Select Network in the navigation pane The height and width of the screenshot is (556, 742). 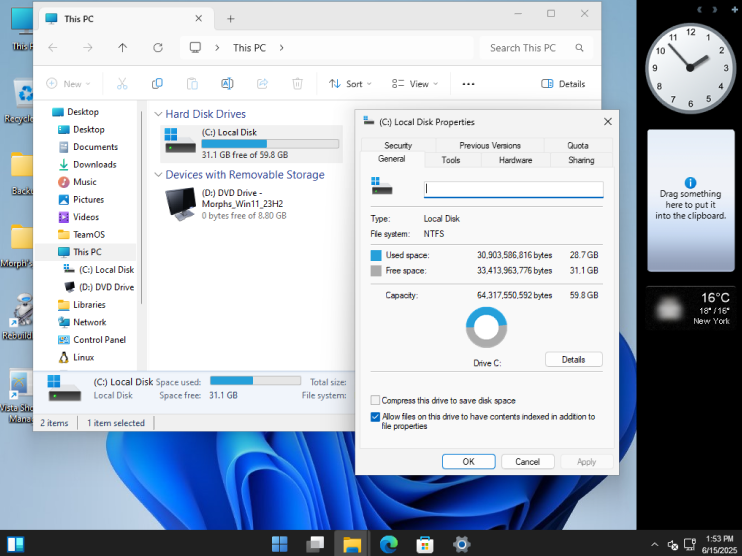(x=89, y=322)
